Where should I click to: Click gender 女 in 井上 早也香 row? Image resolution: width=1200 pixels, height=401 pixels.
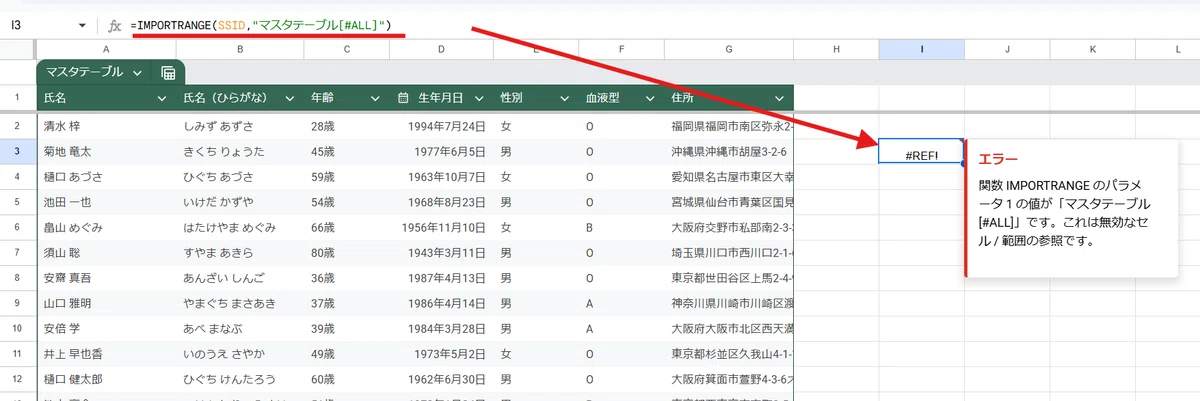536,353
